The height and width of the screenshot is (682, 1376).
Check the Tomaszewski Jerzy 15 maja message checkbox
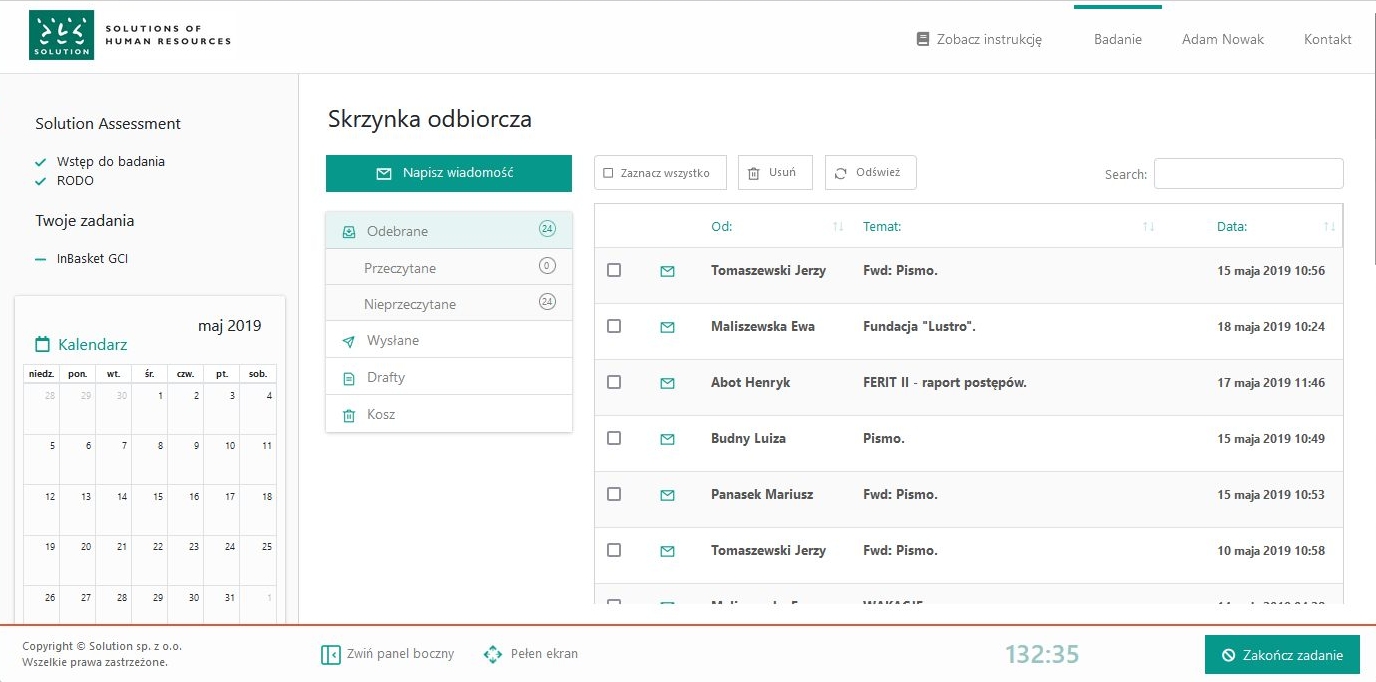click(614, 271)
